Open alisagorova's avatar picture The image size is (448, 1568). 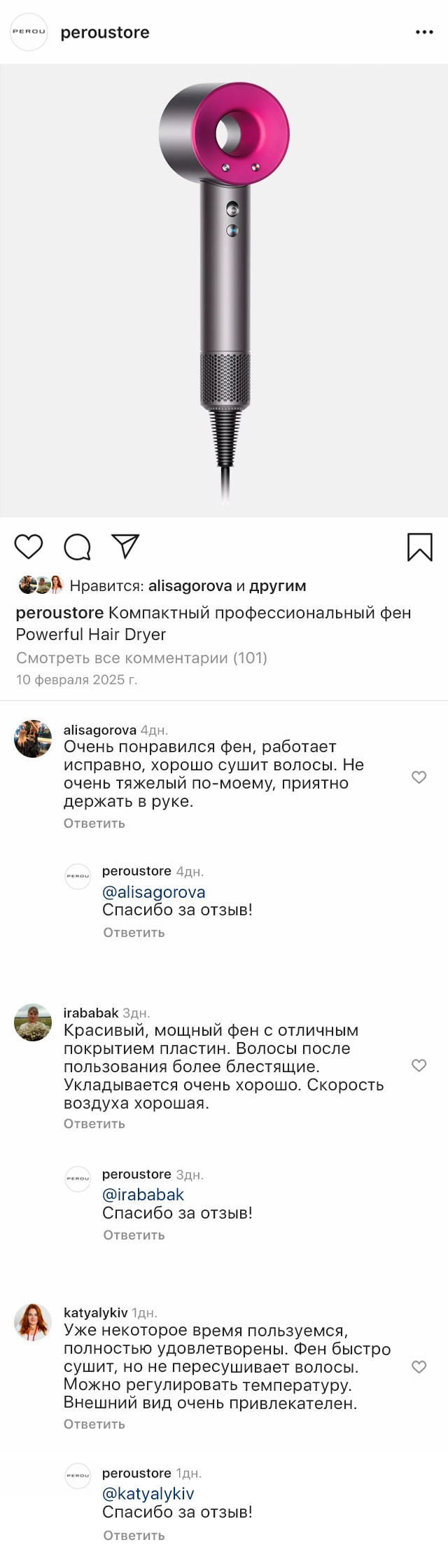click(x=33, y=738)
